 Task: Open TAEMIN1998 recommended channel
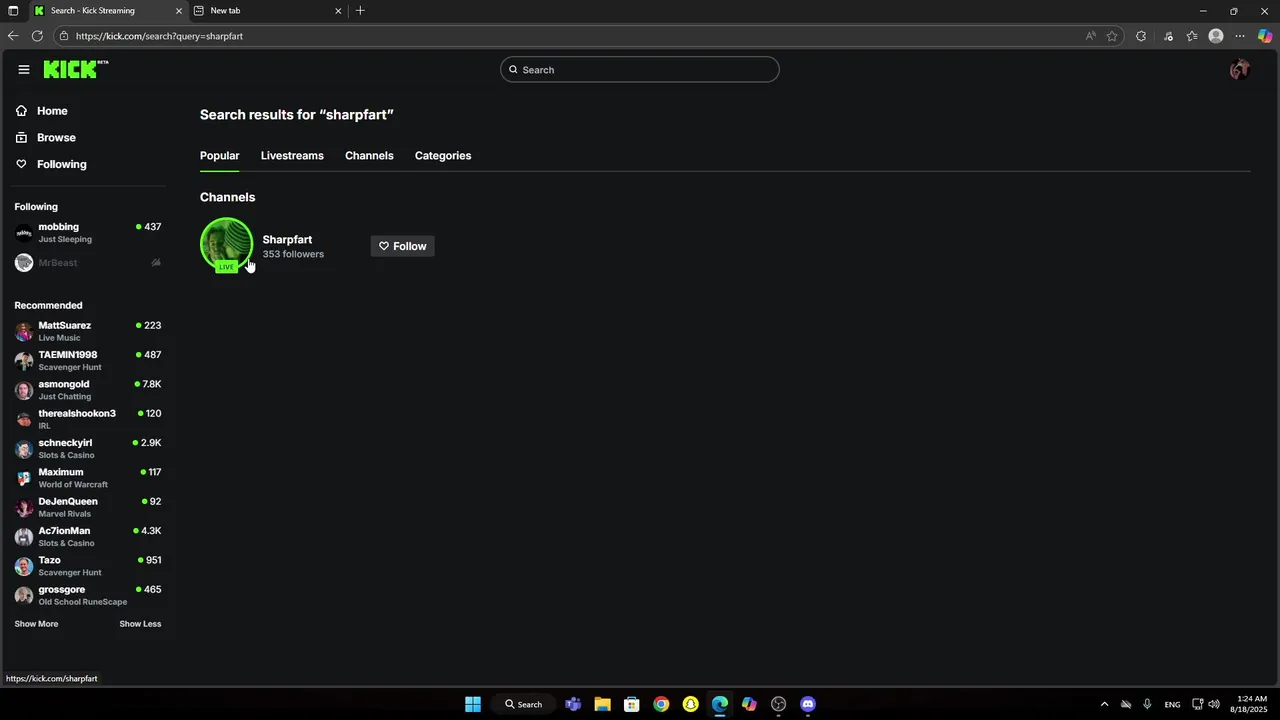point(88,361)
